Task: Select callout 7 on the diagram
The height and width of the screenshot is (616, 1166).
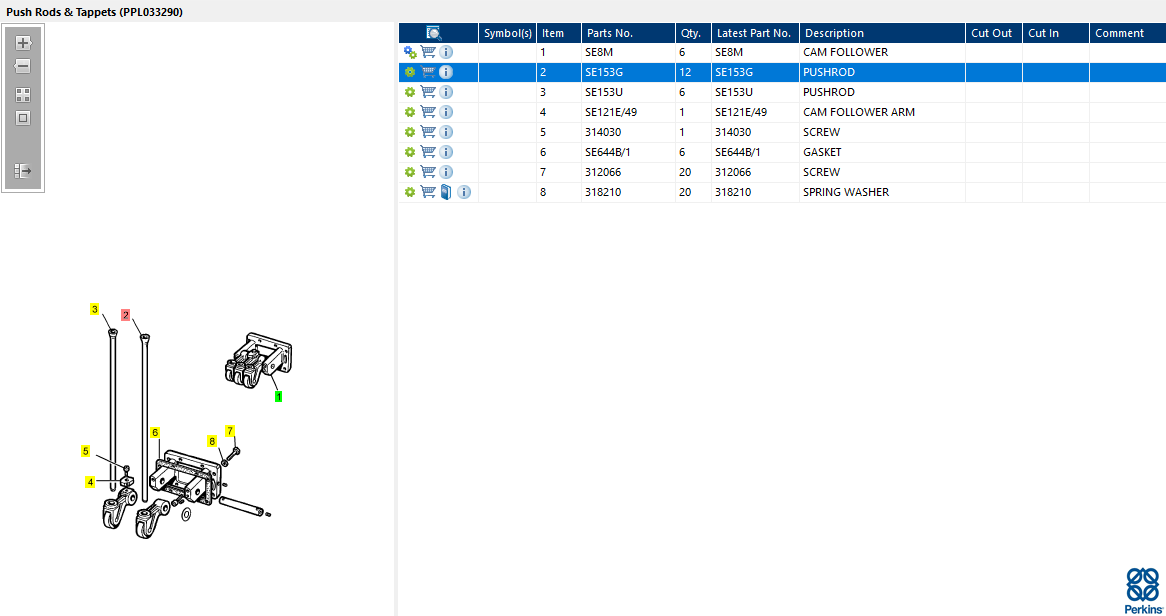Action: click(230, 431)
